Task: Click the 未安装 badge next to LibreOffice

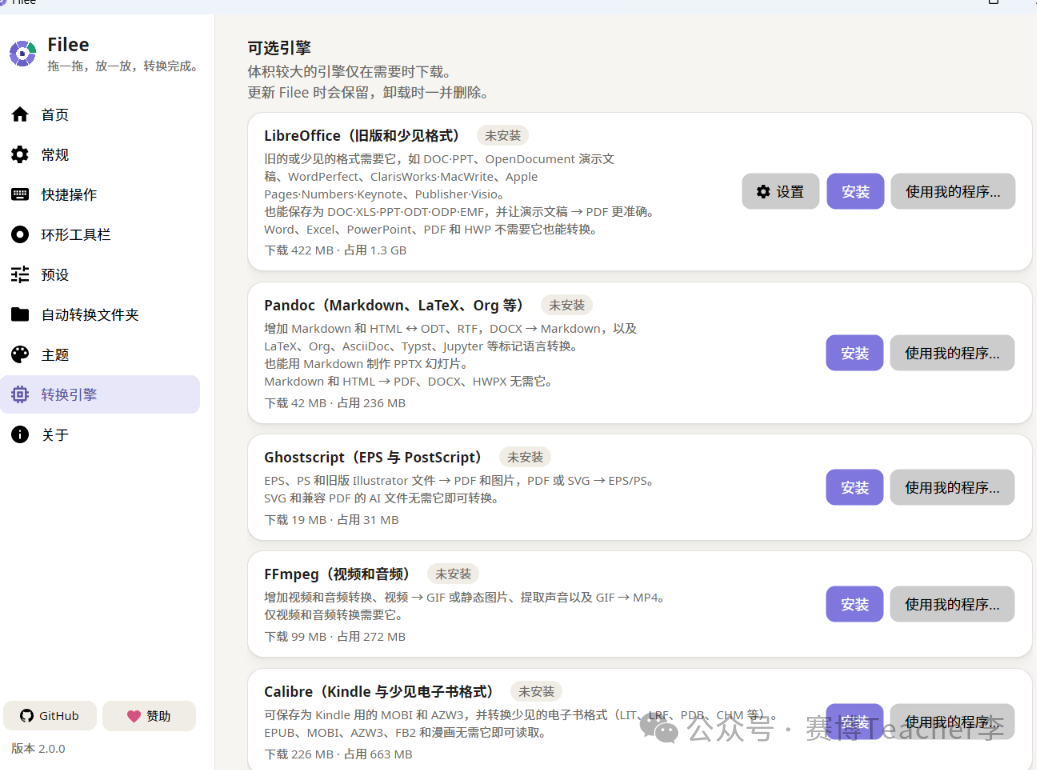Action: point(503,136)
